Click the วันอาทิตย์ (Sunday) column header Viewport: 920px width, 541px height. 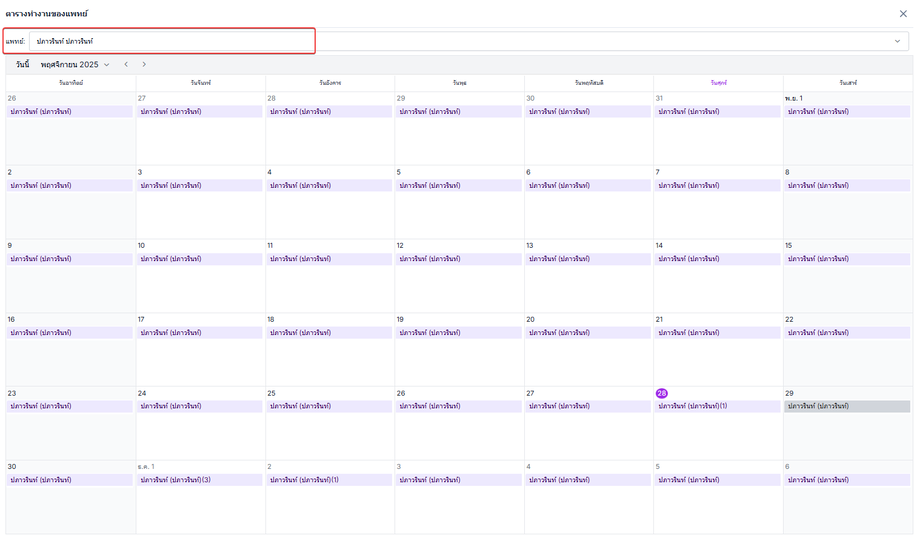pos(71,81)
